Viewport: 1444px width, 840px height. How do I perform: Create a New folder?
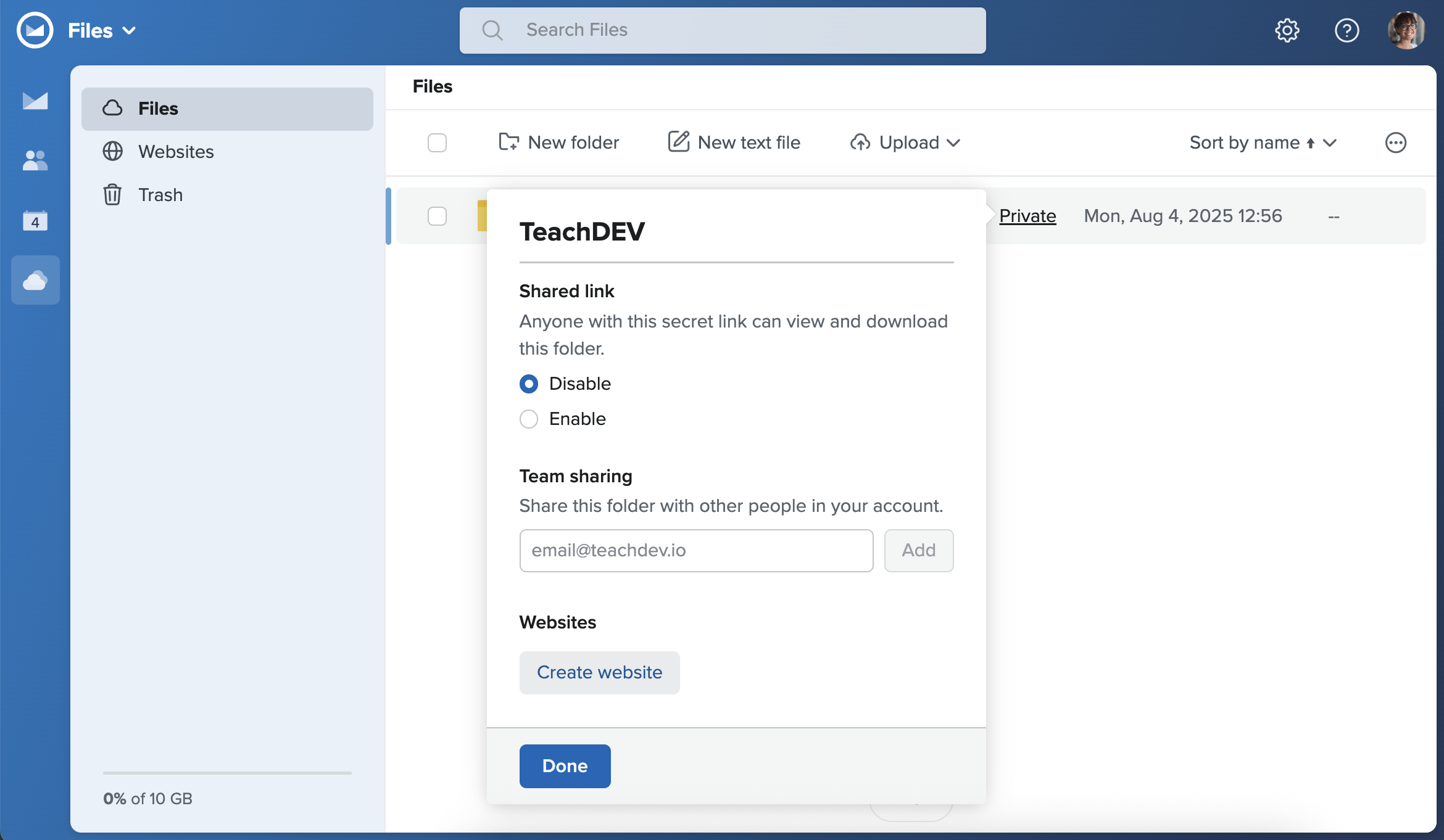click(558, 142)
